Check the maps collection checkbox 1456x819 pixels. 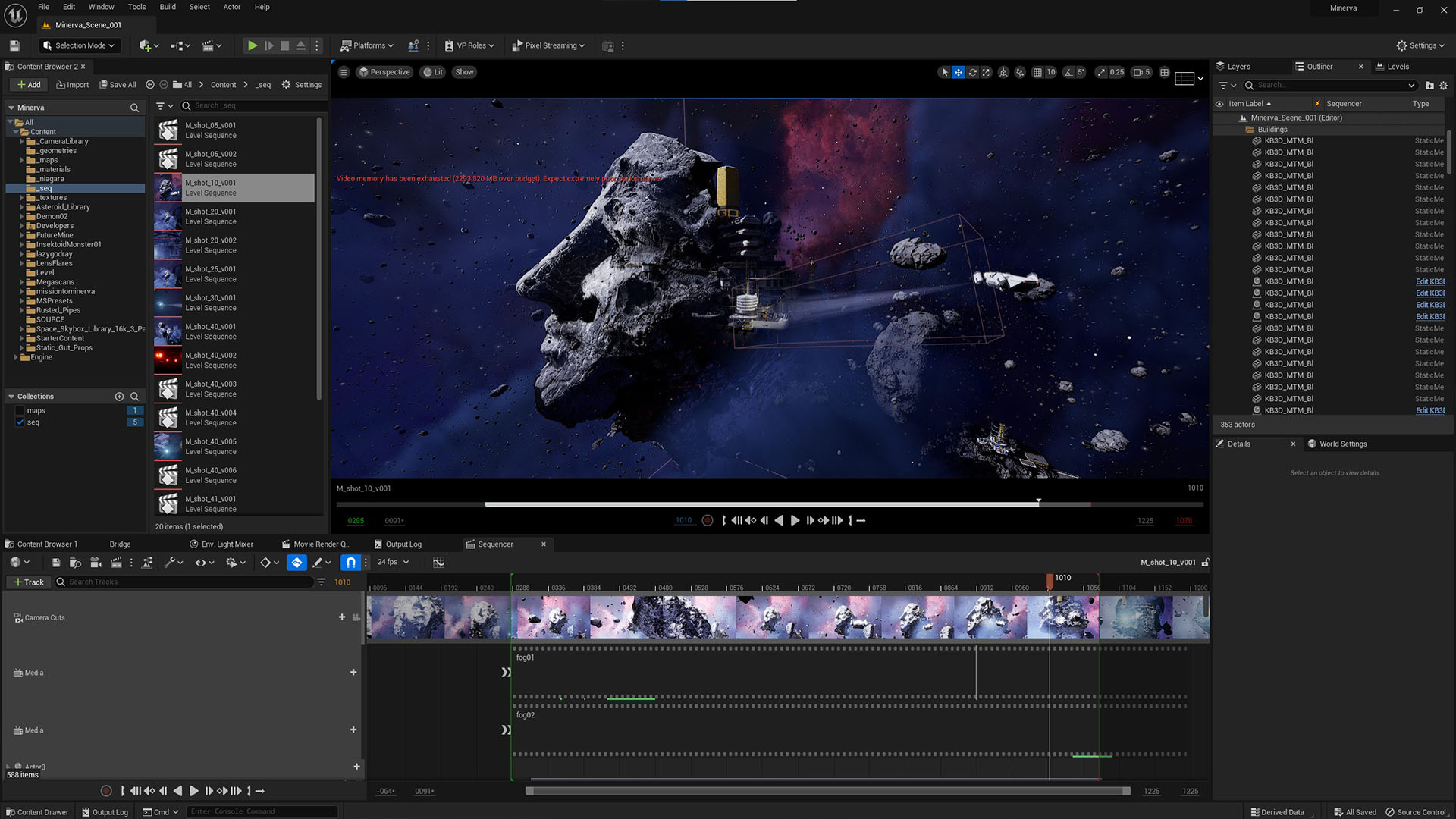click(x=20, y=411)
